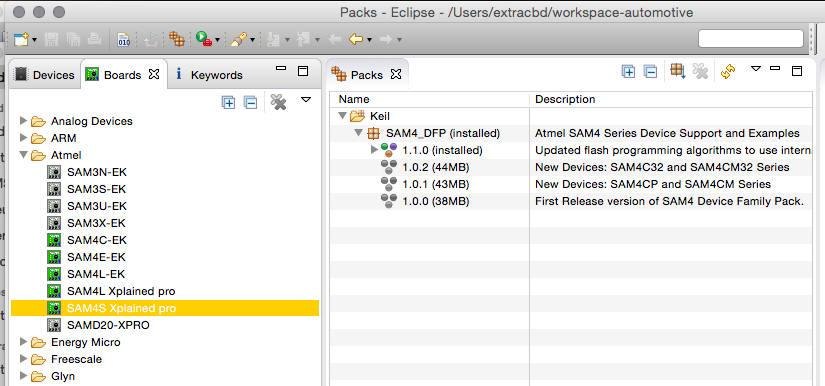This screenshot has width=825, height=386.
Task: Collapse all in the Packs view
Action: click(651, 72)
